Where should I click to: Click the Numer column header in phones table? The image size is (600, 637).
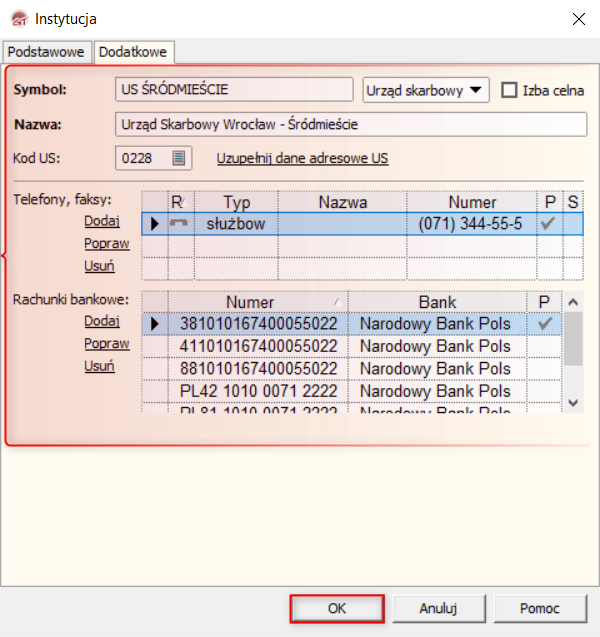(x=472, y=202)
